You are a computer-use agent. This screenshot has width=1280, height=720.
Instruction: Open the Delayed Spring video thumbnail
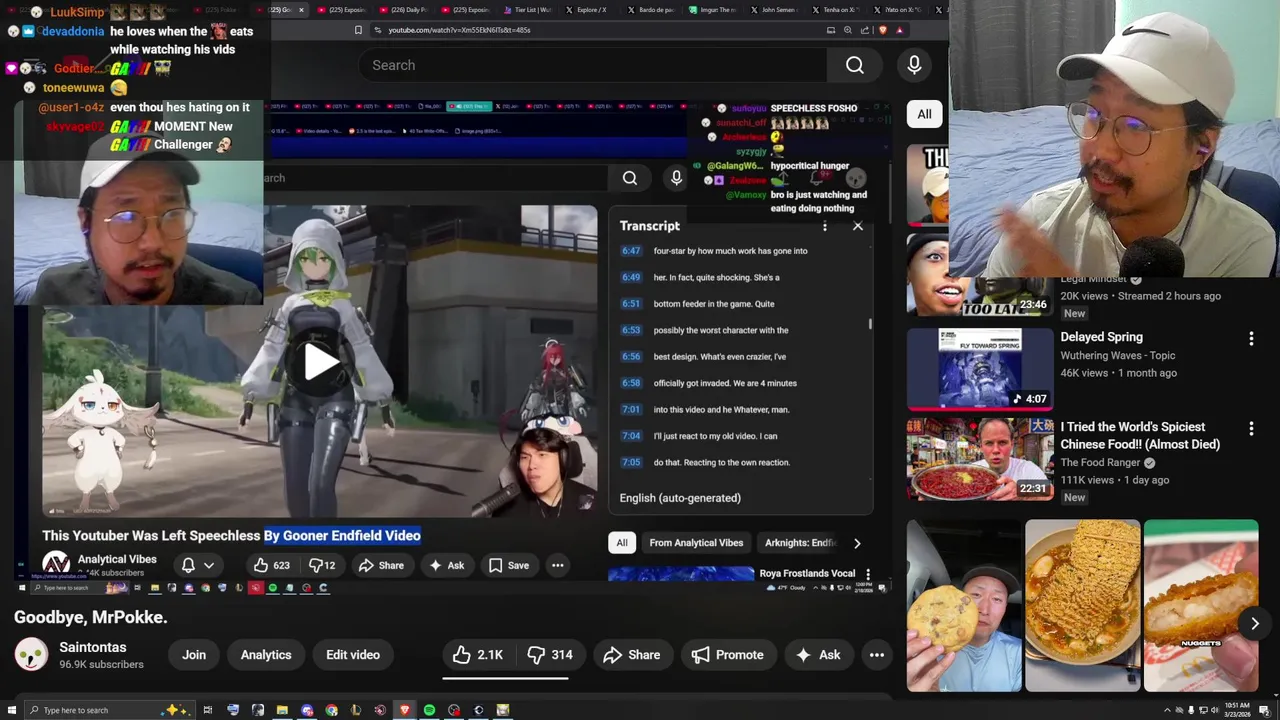(980, 369)
